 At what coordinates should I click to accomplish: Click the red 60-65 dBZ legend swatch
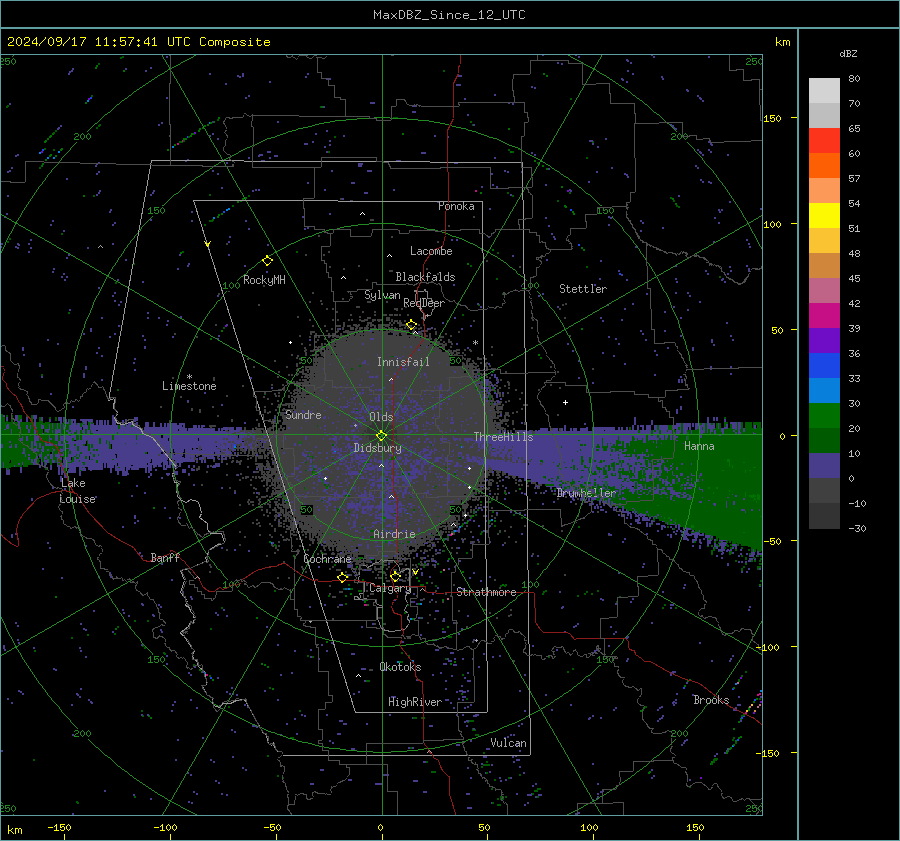(x=824, y=140)
